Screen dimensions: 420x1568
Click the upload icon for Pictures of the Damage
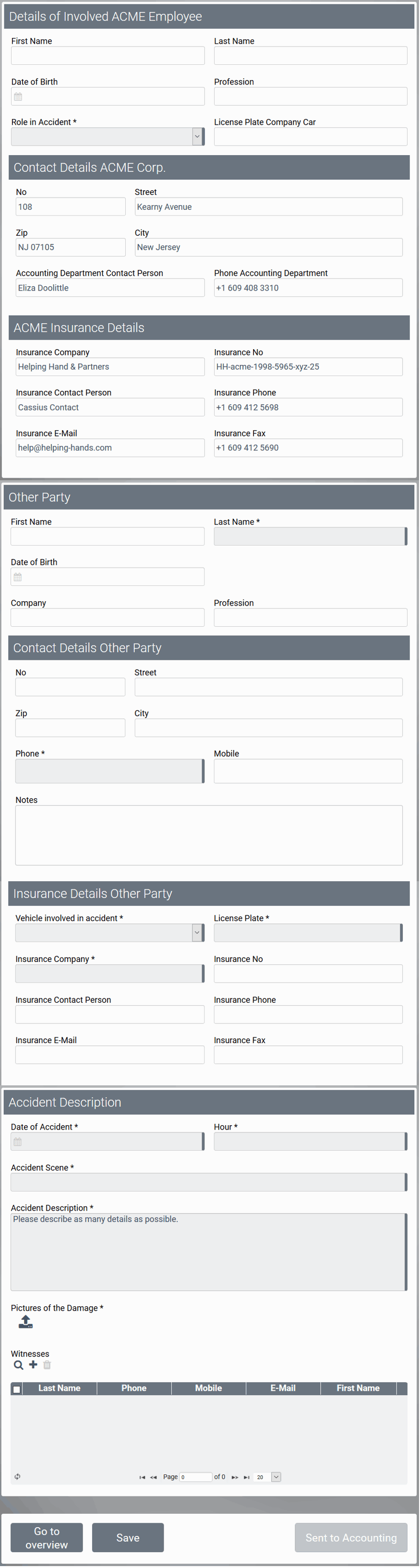click(25, 1321)
